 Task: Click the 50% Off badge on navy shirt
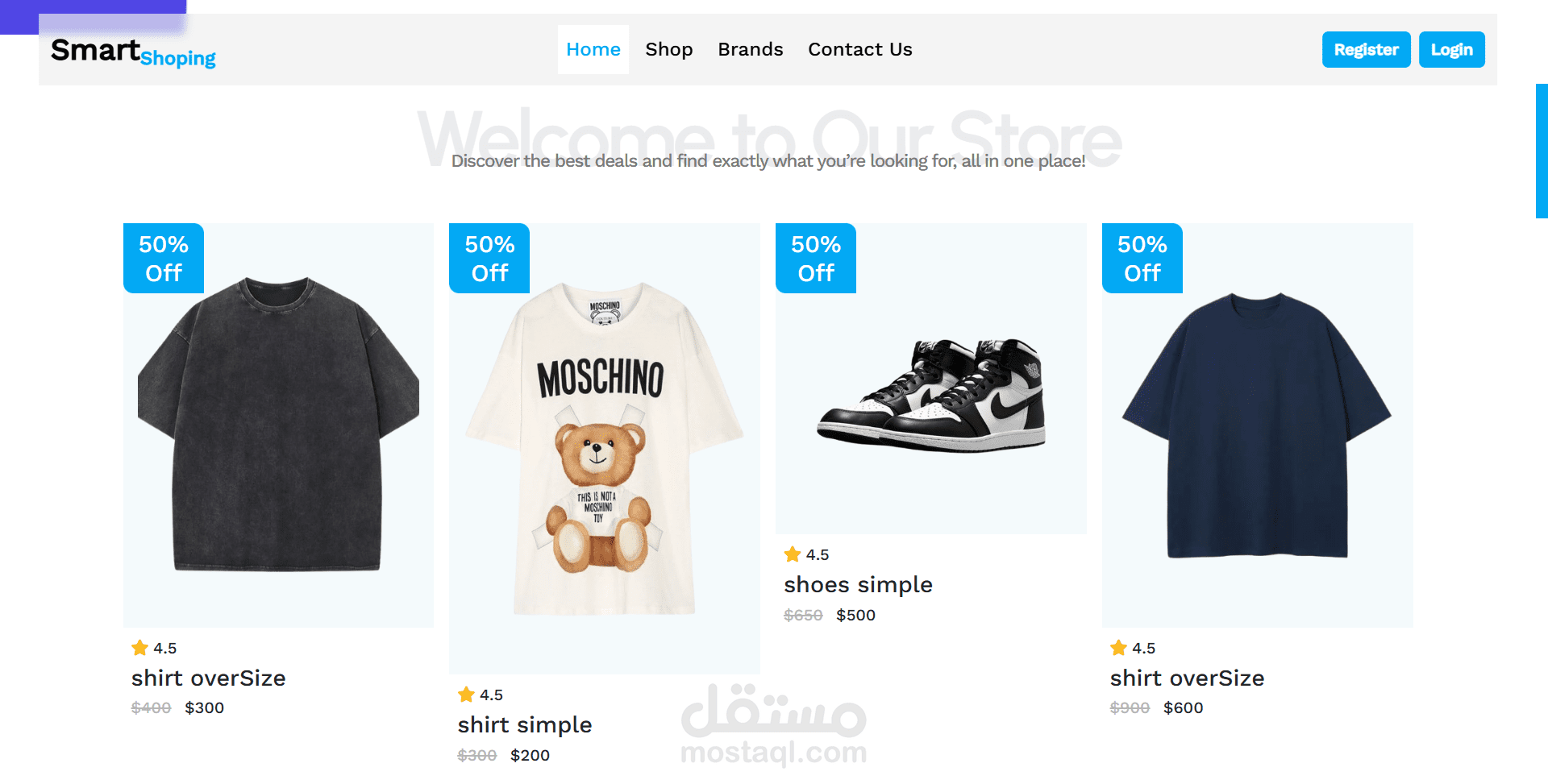1142,258
